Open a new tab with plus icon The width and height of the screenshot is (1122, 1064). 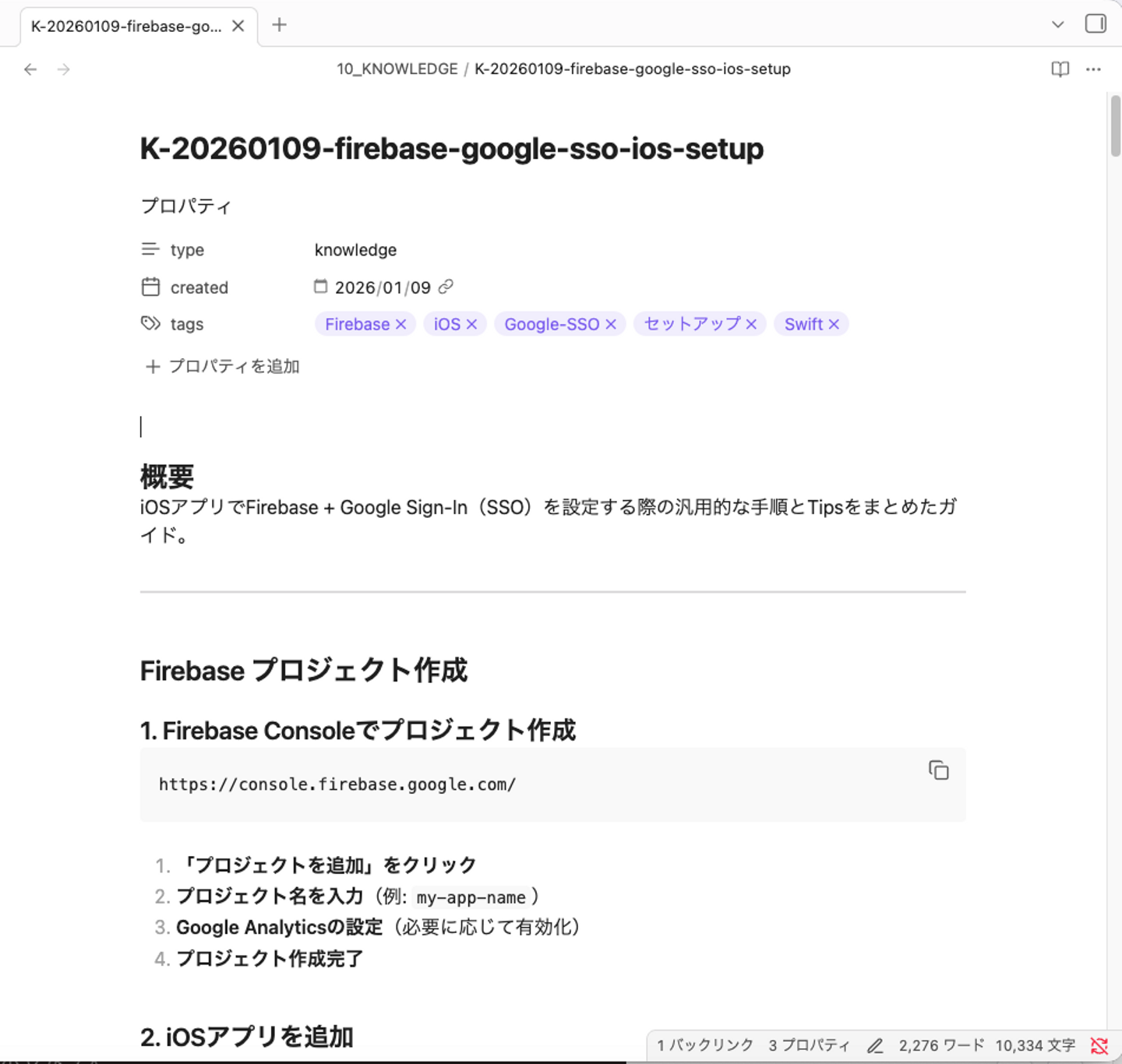[x=279, y=25]
